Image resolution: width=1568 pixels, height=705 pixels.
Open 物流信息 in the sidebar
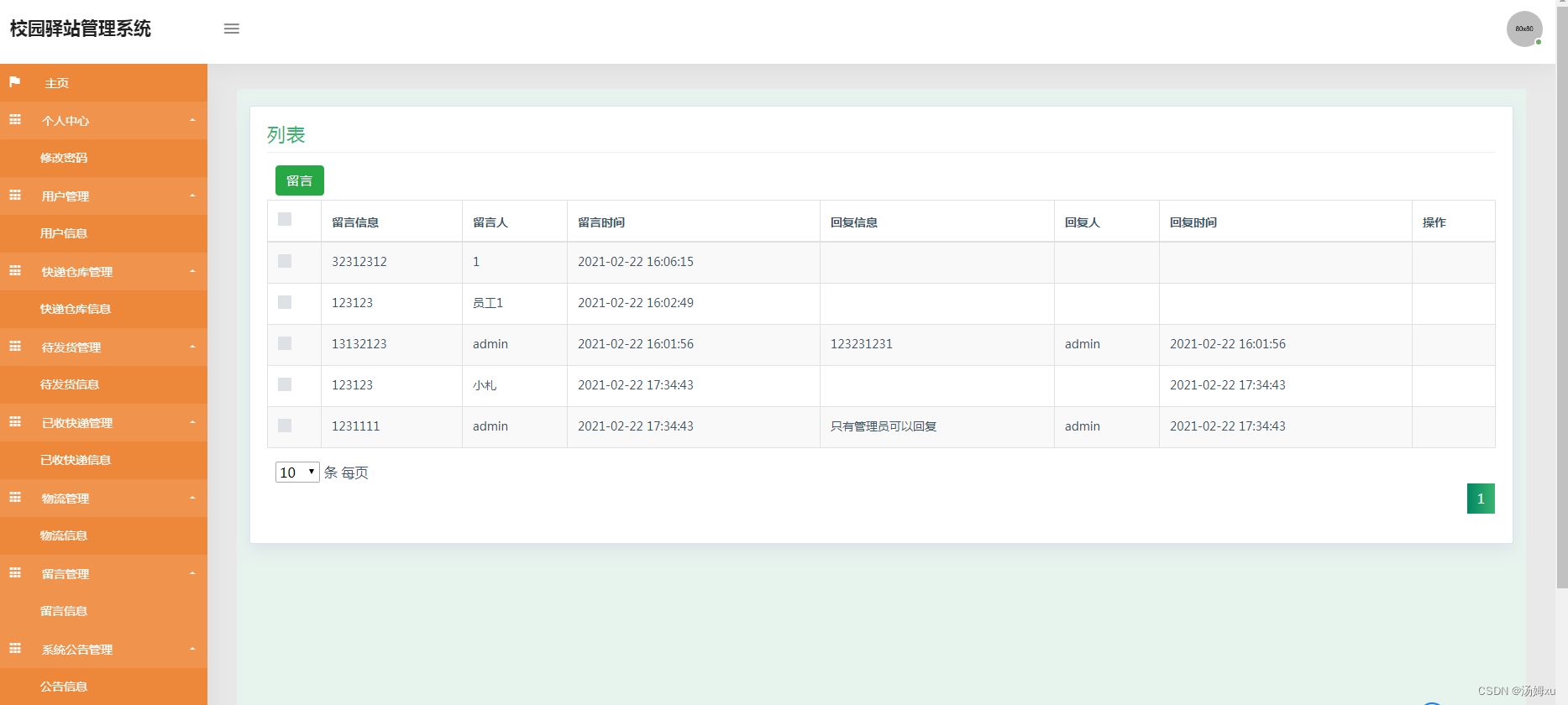click(103, 535)
